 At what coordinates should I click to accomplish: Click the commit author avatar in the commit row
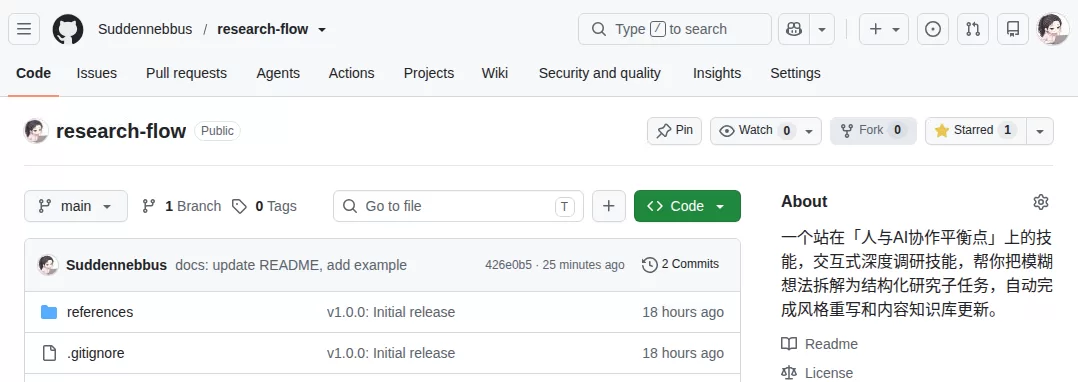click(x=48, y=265)
